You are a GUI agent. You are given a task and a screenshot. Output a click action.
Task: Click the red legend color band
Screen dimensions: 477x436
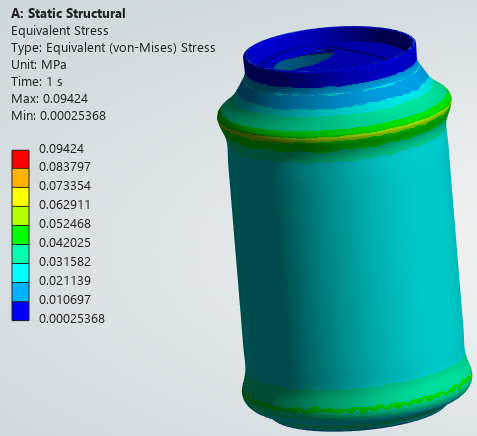20,159
